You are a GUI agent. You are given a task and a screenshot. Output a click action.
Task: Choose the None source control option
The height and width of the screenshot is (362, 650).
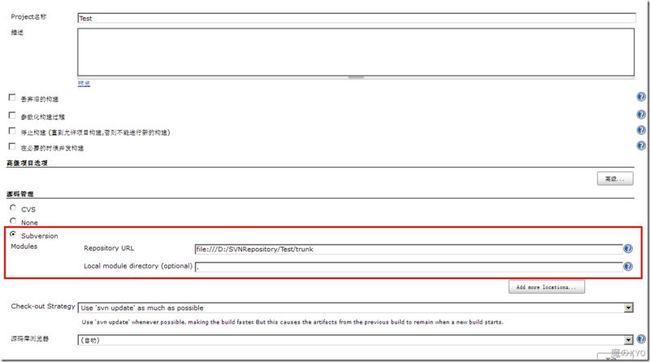[13, 221]
